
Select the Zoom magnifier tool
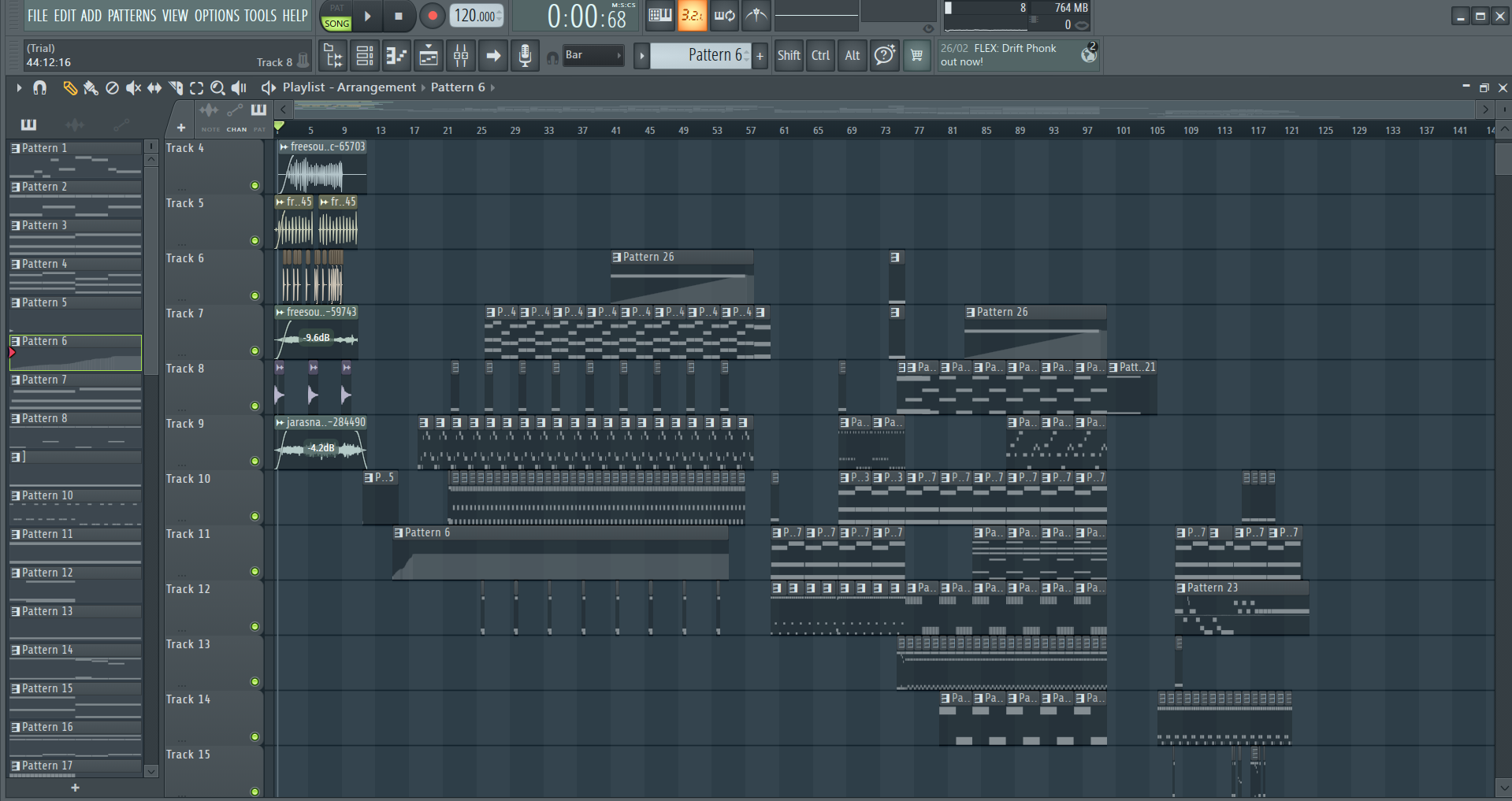(218, 87)
